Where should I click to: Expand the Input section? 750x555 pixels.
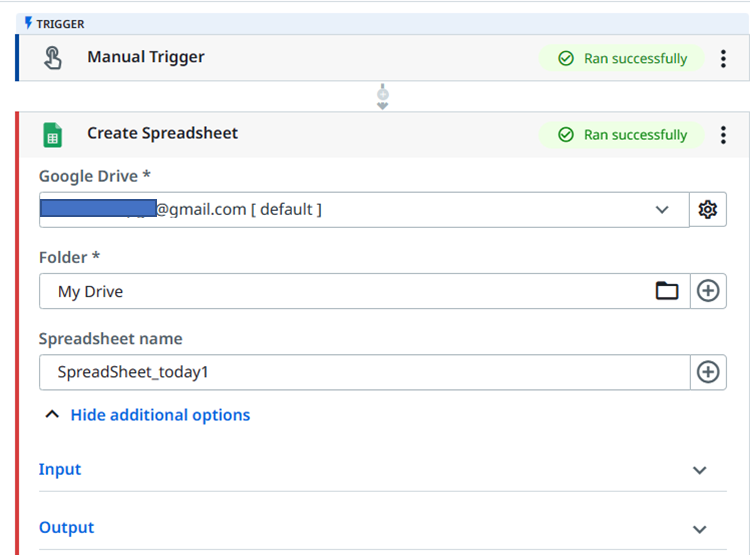(x=699, y=470)
